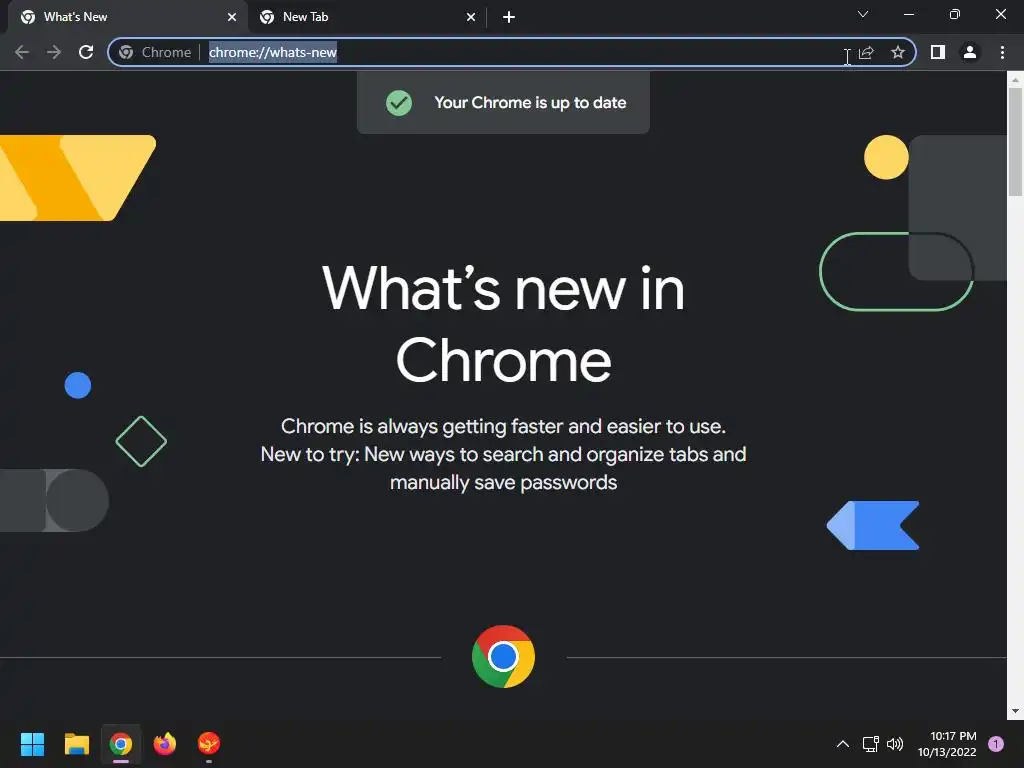This screenshot has height=768, width=1024.
Task: Open network settings from system tray
Action: pos(871,744)
